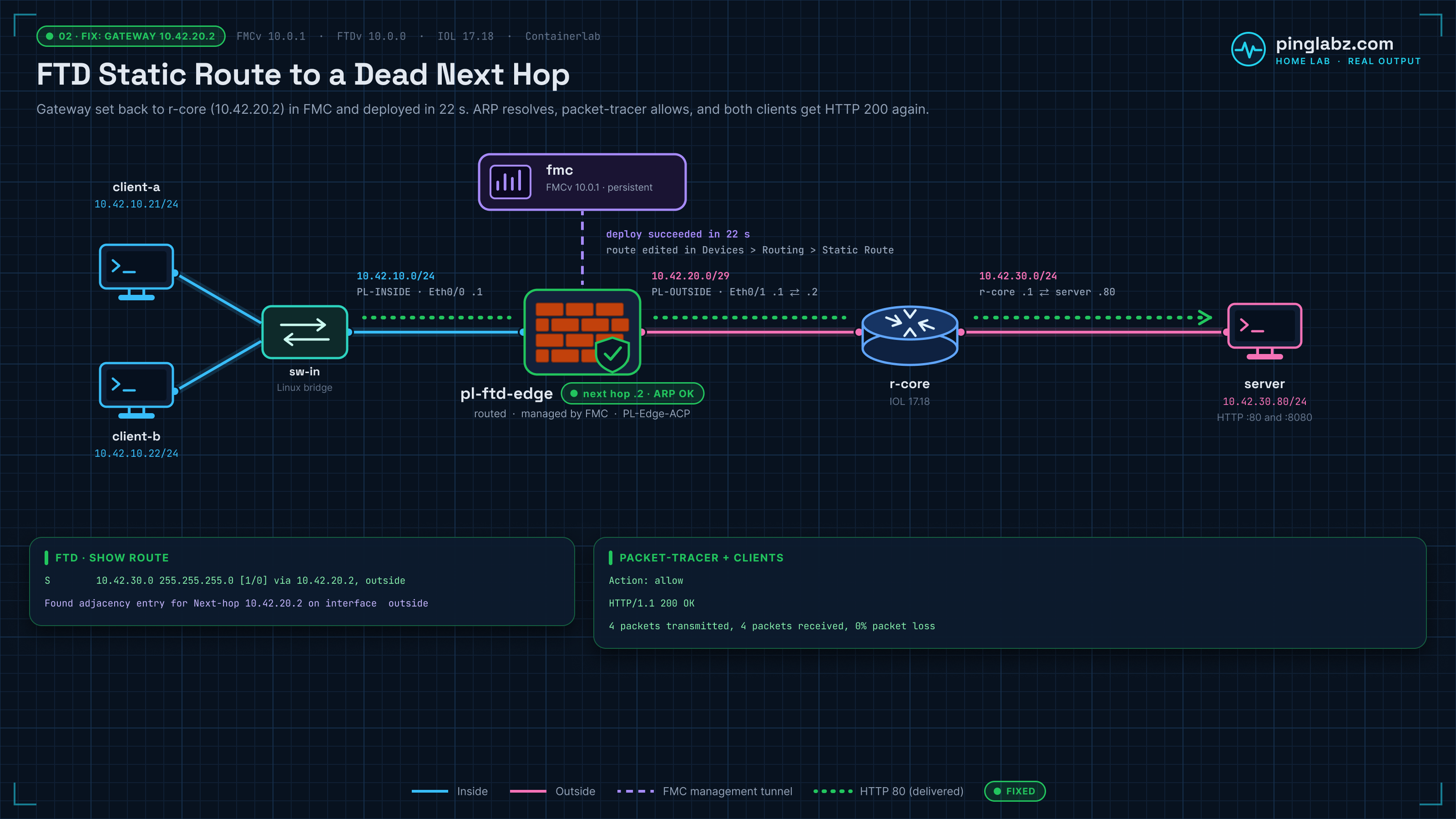Click the PACKET-TRACER + CLIENTS panel heading
The height and width of the screenshot is (819, 1456).
702,557
